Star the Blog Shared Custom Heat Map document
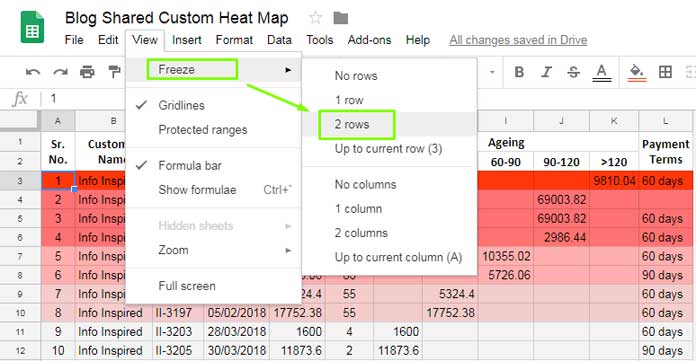This screenshot has height=361, width=696. pos(315,18)
